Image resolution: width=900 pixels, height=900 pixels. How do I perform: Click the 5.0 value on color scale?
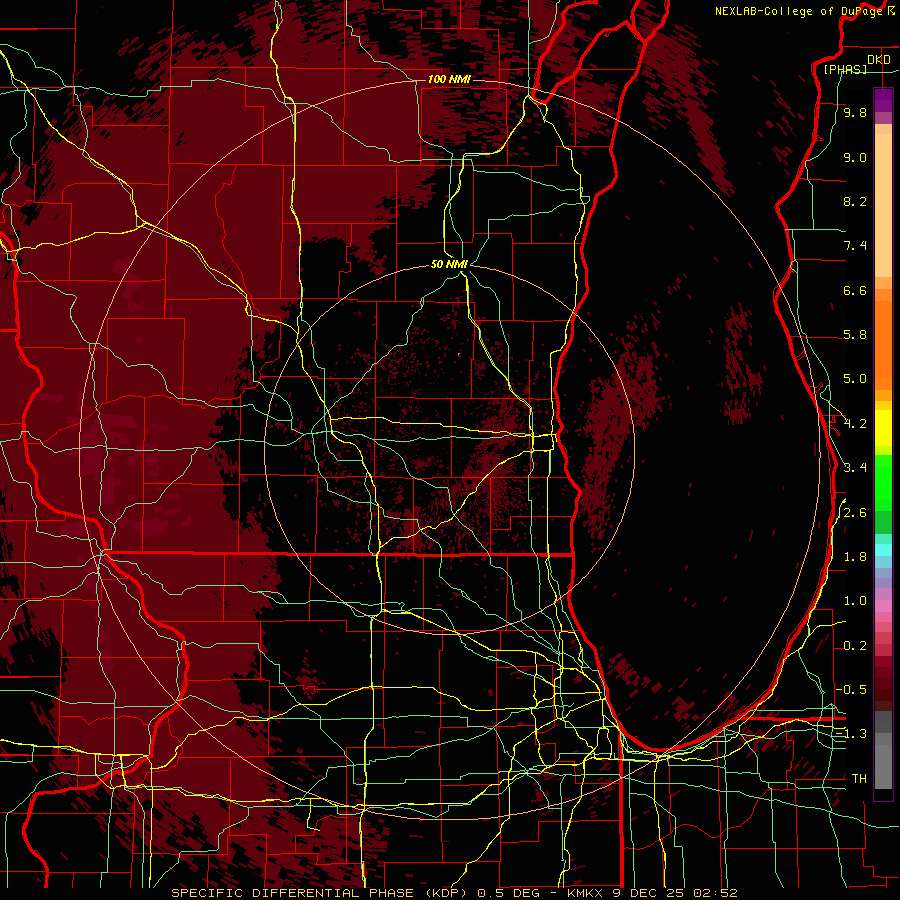855,379
